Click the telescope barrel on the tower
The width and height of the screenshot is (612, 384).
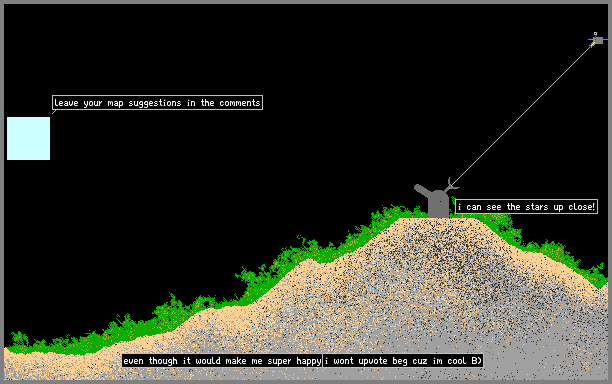point(422,190)
